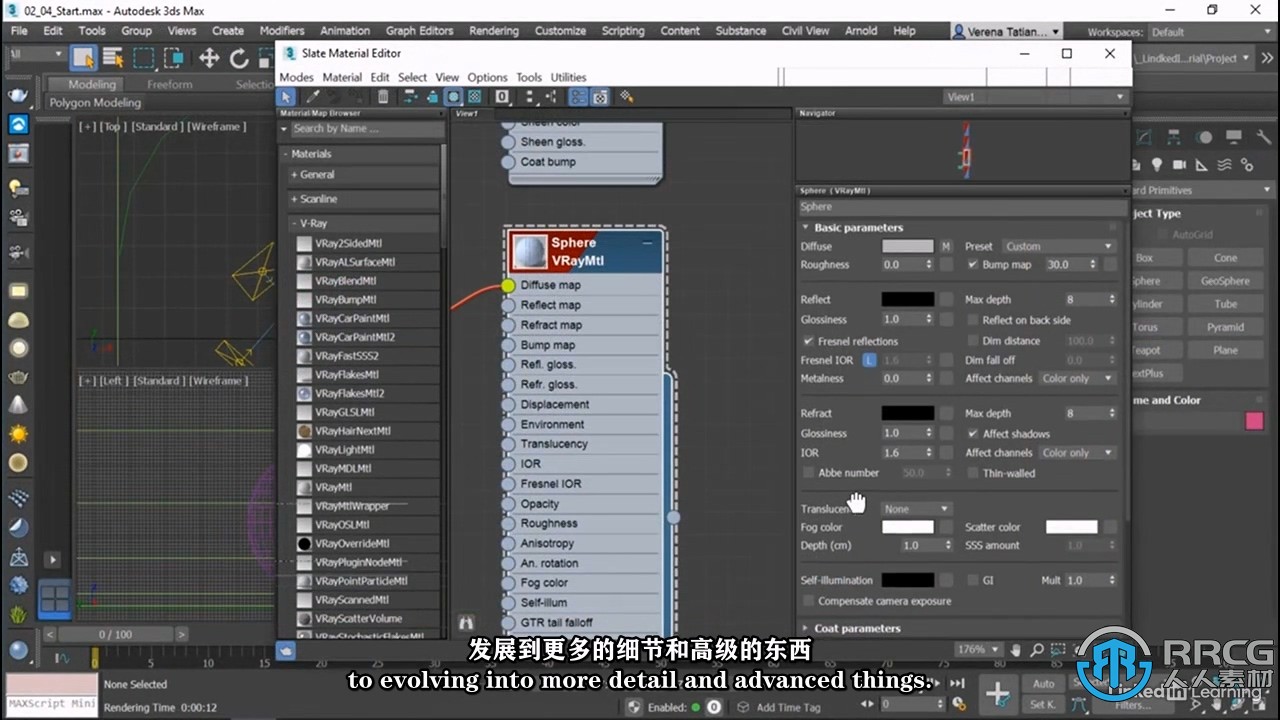This screenshot has height=720, width=1280.
Task: Open the Translucency None dropdown
Action: click(915, 509)
